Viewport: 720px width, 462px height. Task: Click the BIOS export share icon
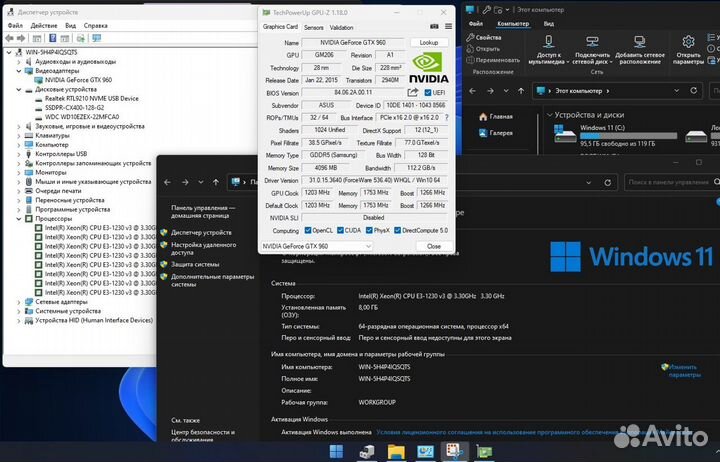click(x=413, y=91)
